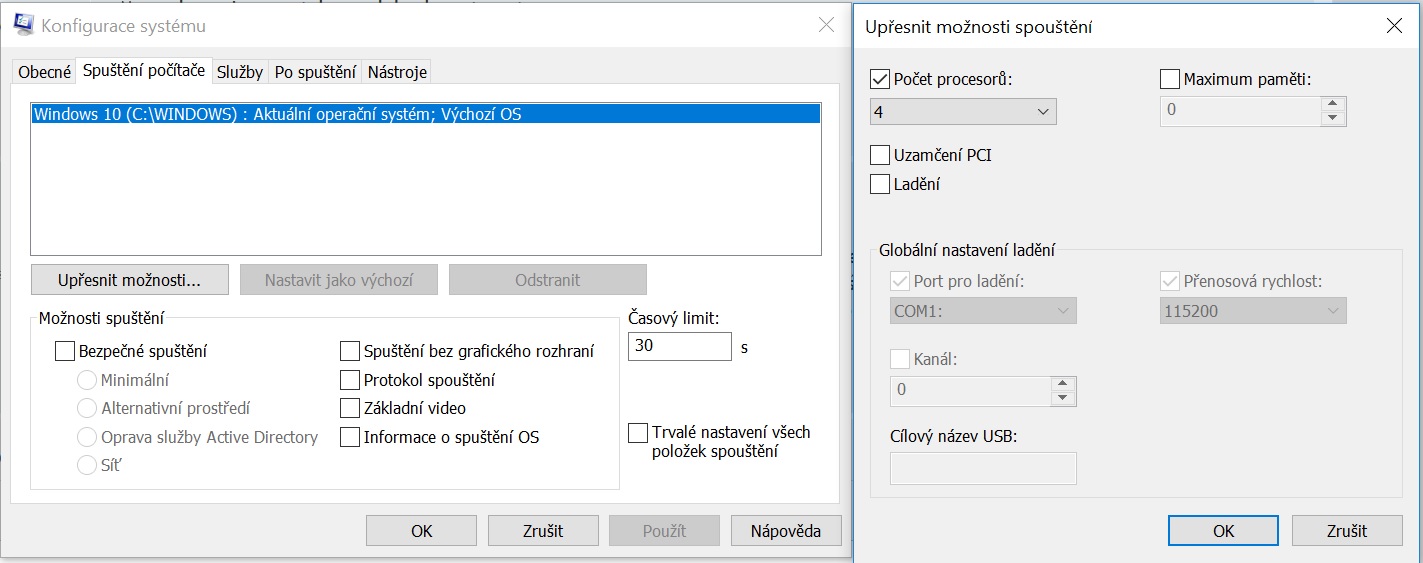Click the Upřesnit možnosti button
This screenshot has width=1423, height=563.
coord(130,280)
